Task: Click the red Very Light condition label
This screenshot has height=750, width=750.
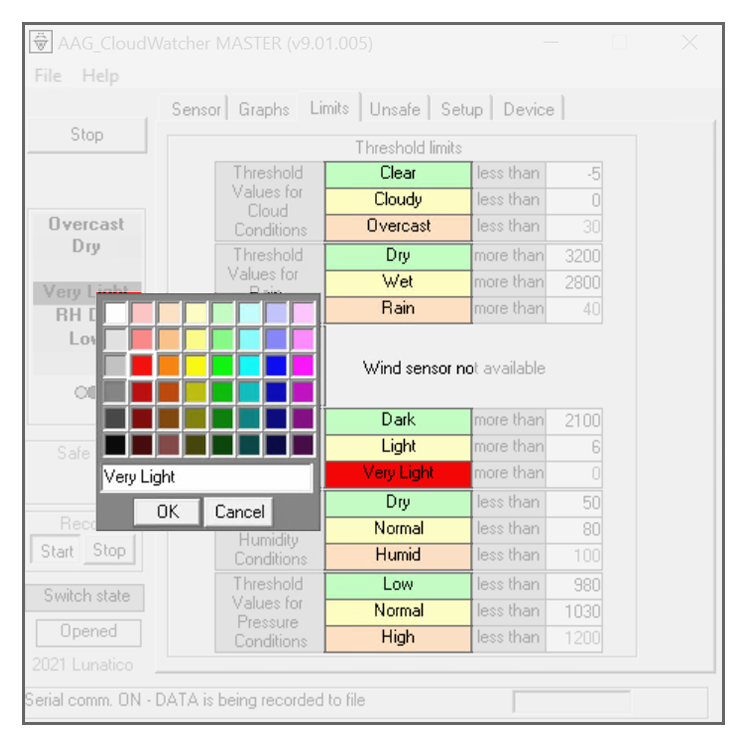Action: point(398,474)
